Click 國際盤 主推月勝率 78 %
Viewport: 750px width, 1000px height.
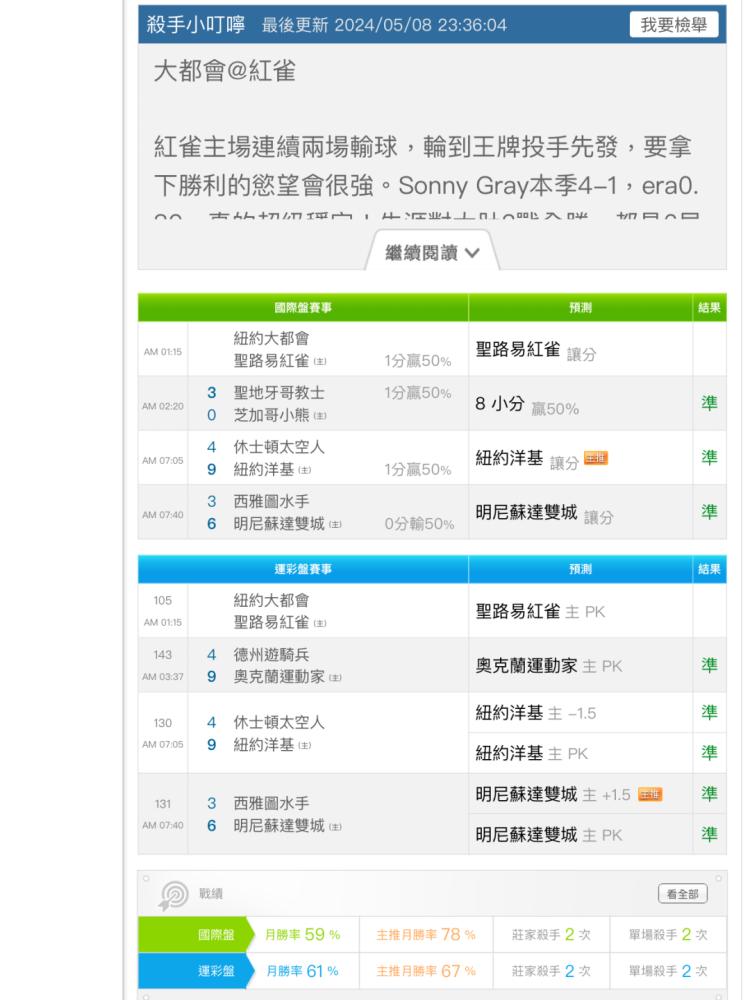click(x=426, y=934)
